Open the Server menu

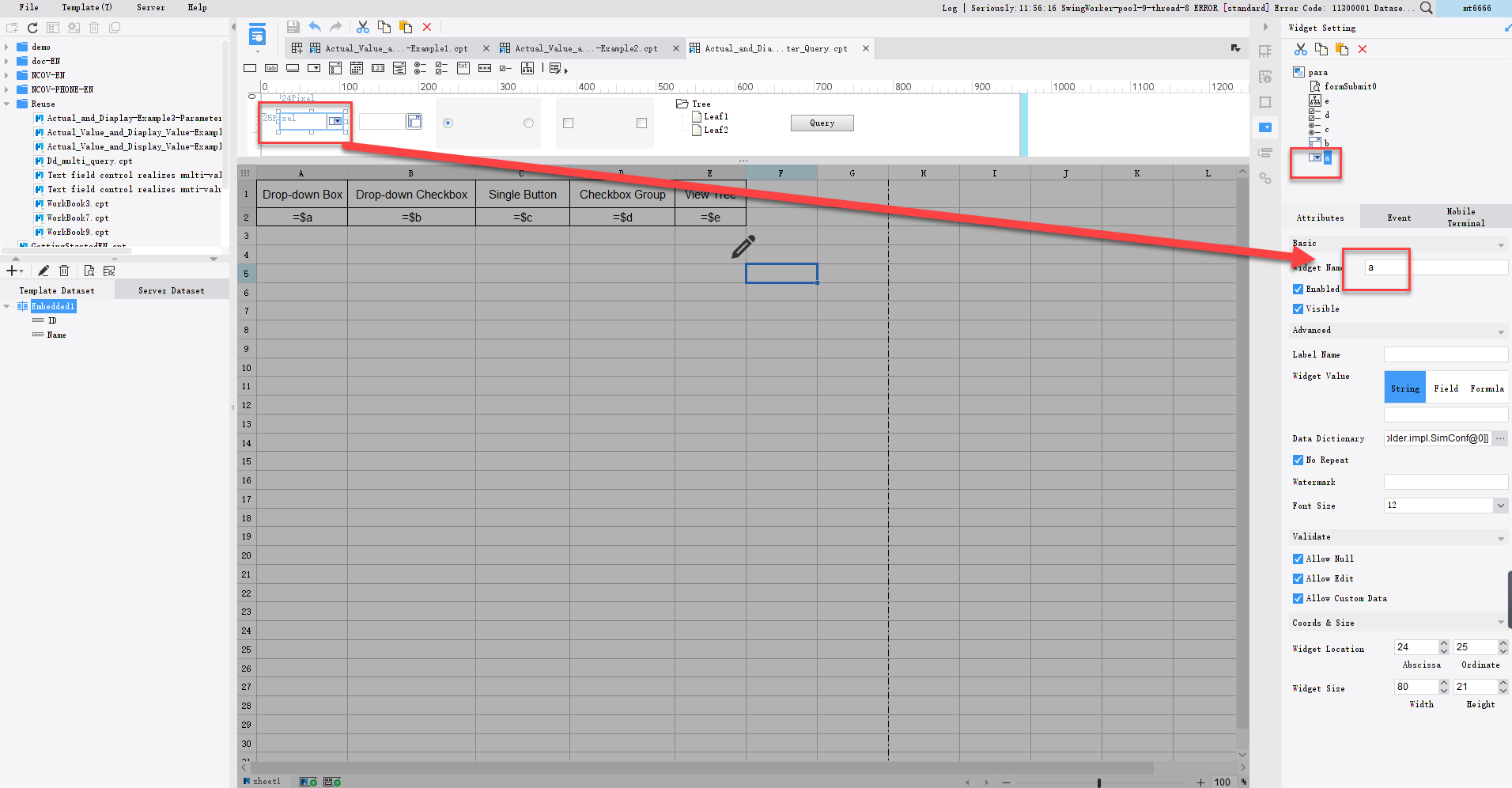(151, 8)
